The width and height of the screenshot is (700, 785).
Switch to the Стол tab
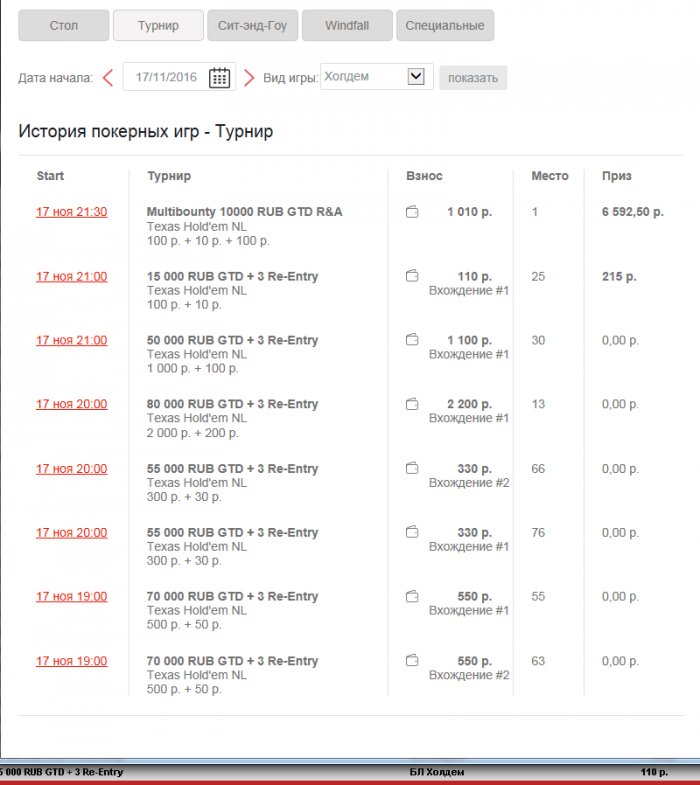(63, 25)
